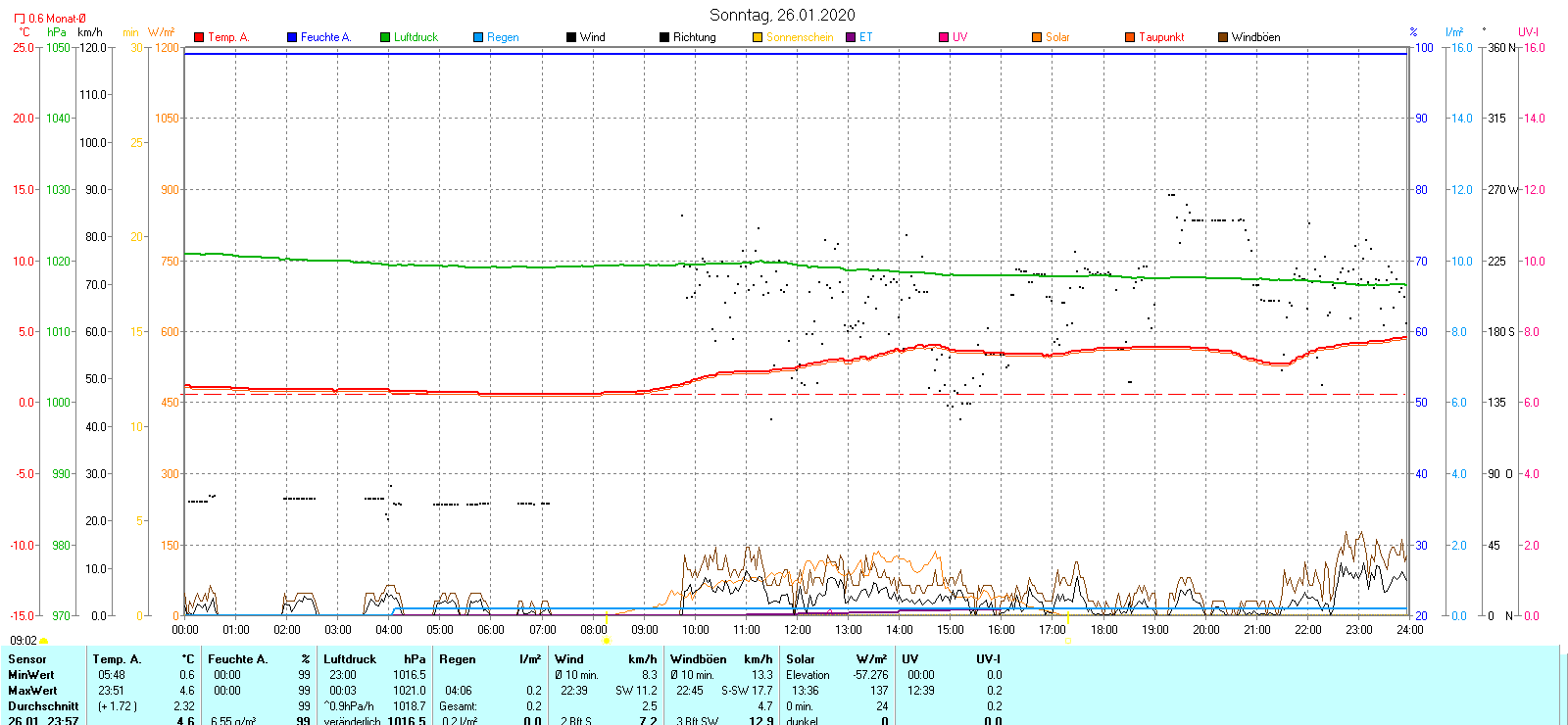1568x725 pixels.
Task: Click the purple ET legend swatch
Action: (851, 37)
